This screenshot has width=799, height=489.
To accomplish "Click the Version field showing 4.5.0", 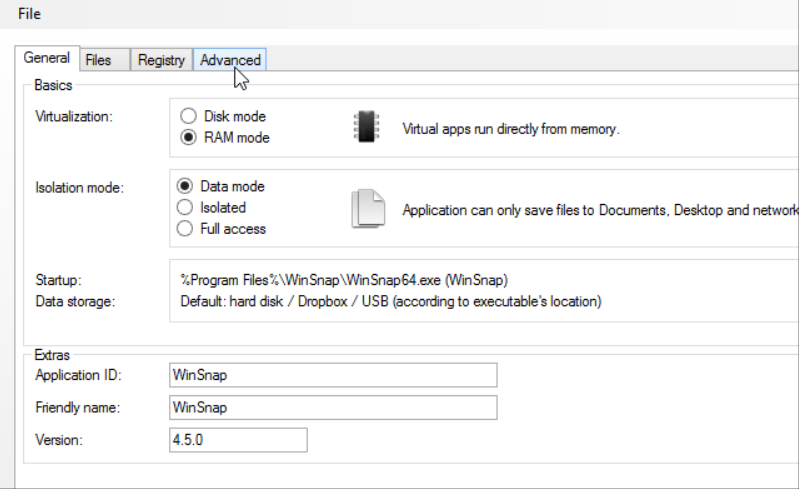I will pyautogui.click(x=238, y=440).
